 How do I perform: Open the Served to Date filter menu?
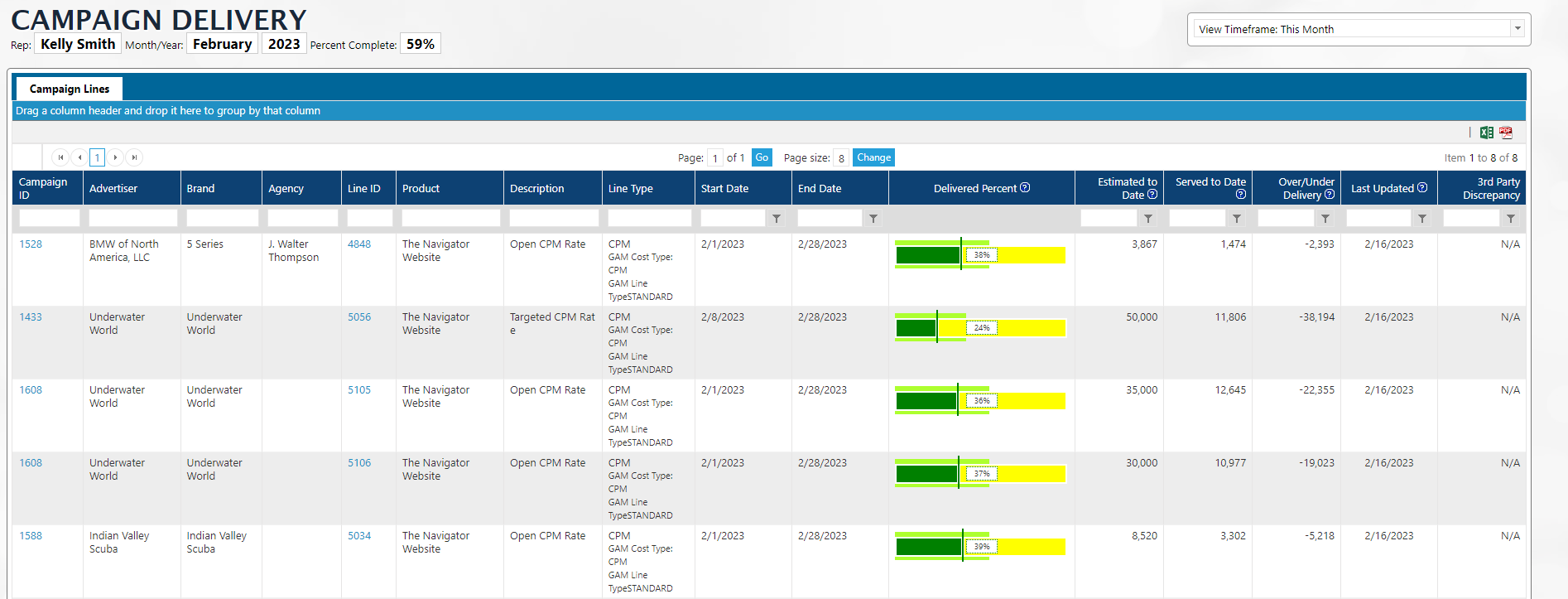(1237, 219)
